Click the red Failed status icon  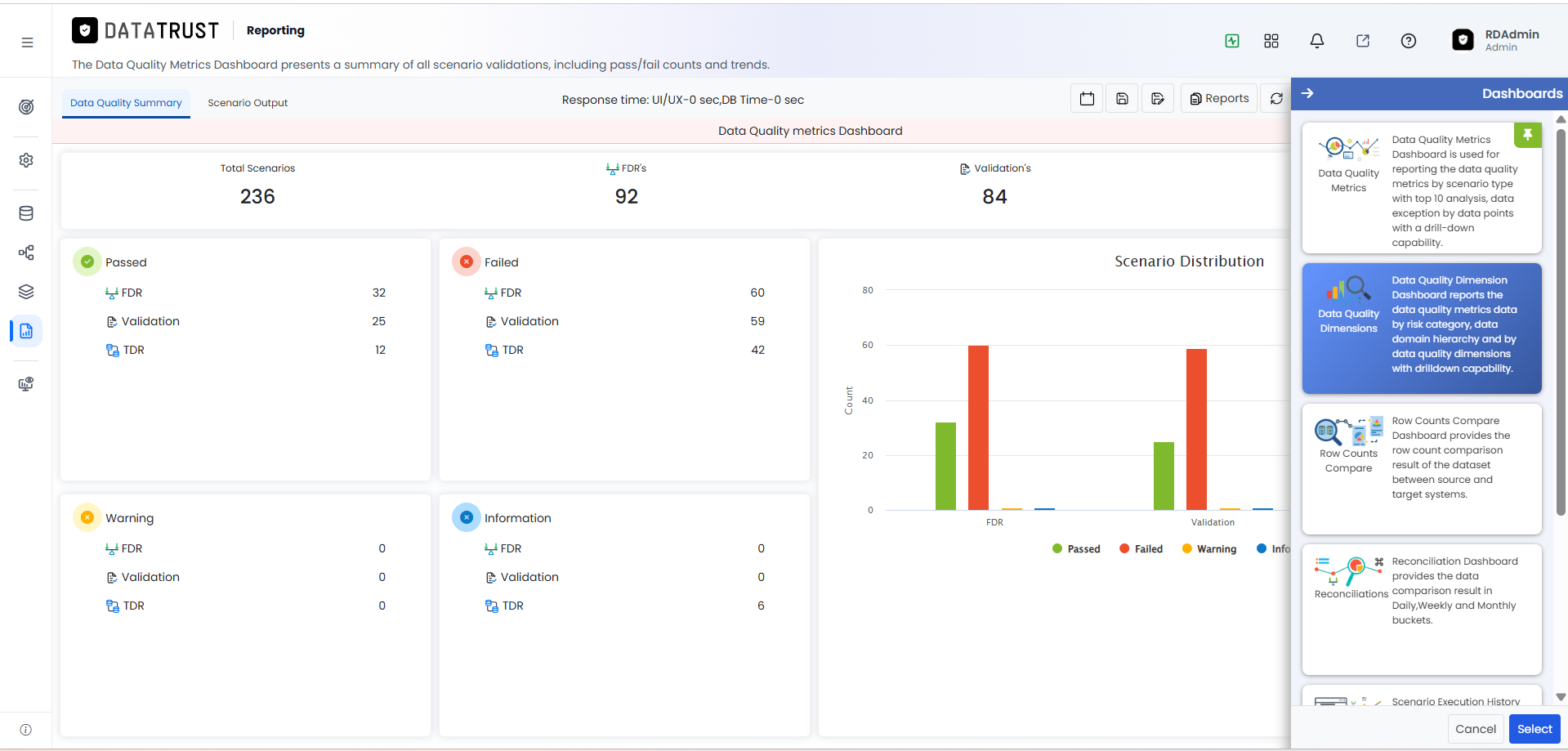pyautogui.click(x=467, y=262)
